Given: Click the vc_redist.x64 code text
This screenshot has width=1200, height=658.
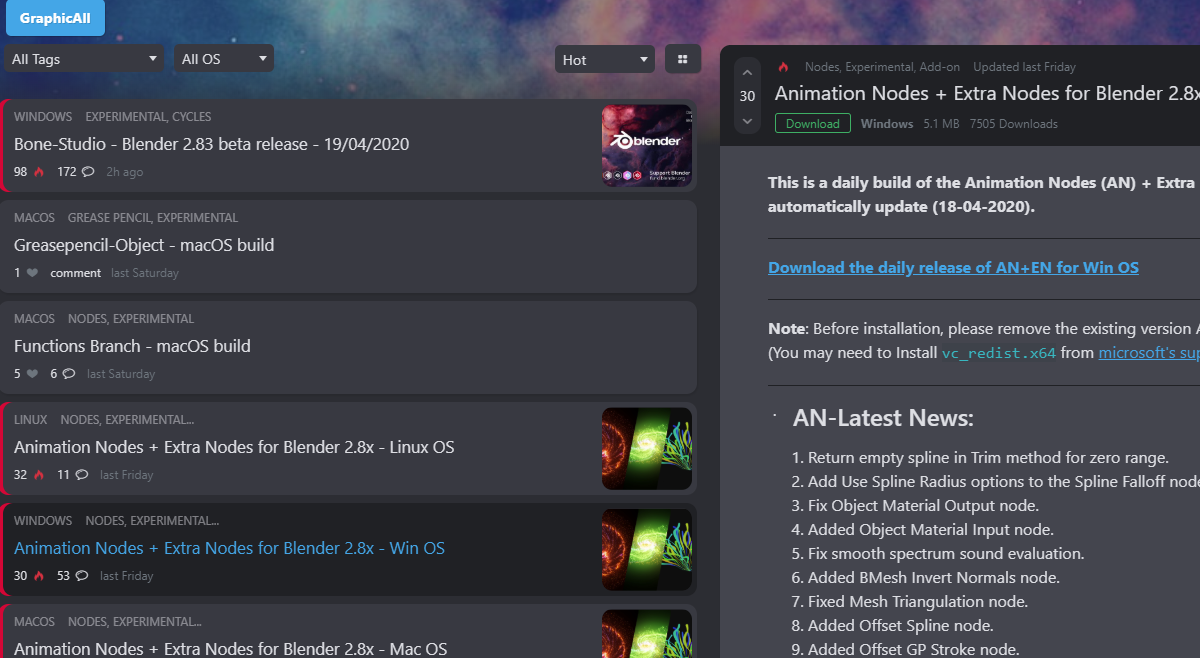Looking at the screenshot, I should 998,353.
